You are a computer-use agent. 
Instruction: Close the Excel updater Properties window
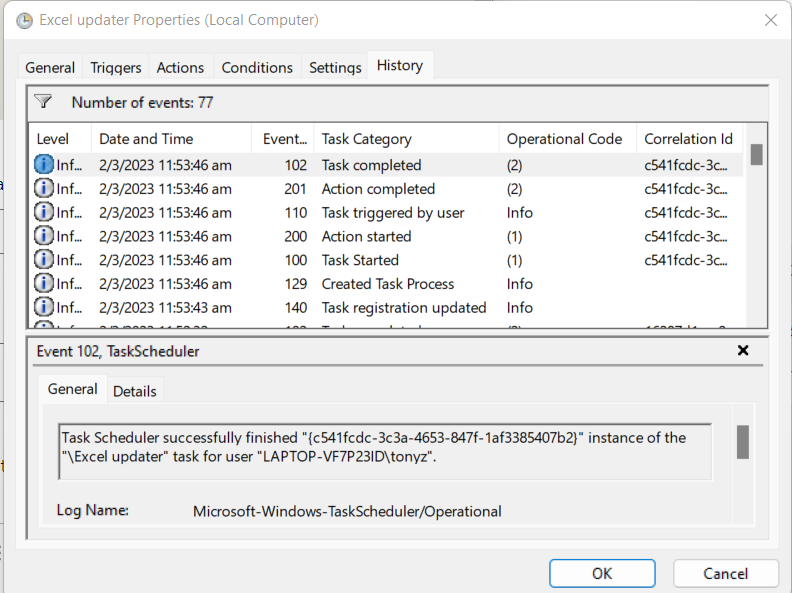[771, 20]
